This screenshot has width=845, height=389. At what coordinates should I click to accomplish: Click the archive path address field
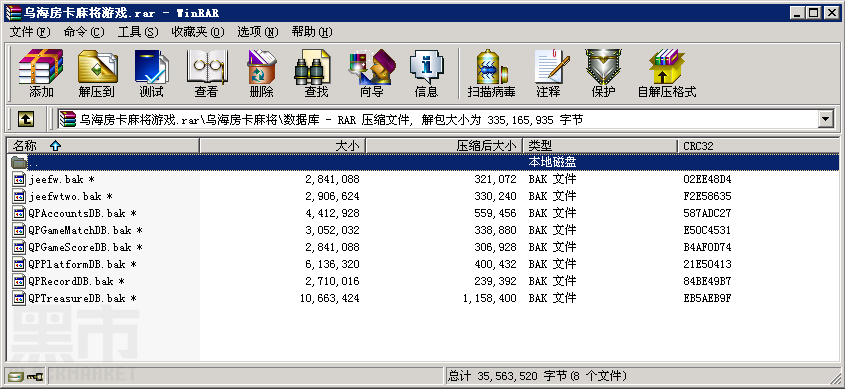[438, 119]
